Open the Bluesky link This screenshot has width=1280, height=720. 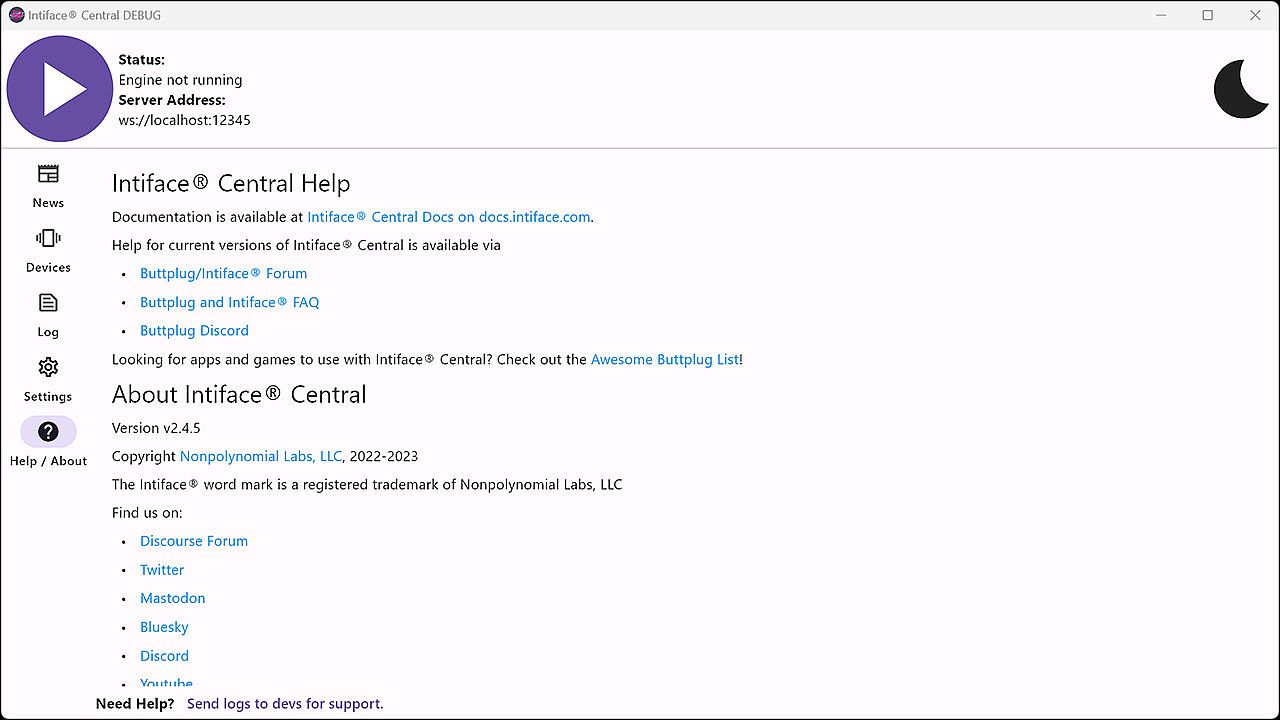[164, 627]
